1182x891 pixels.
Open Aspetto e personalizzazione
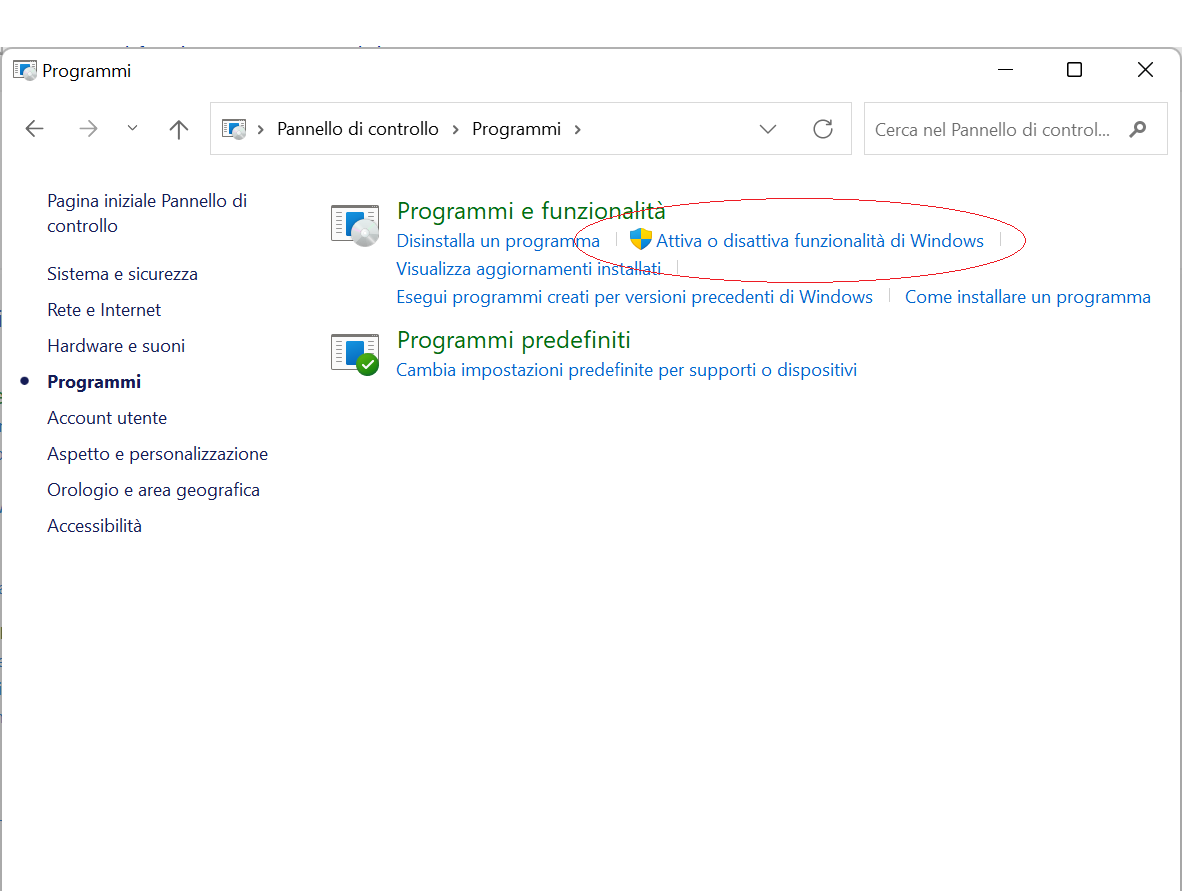158,454
